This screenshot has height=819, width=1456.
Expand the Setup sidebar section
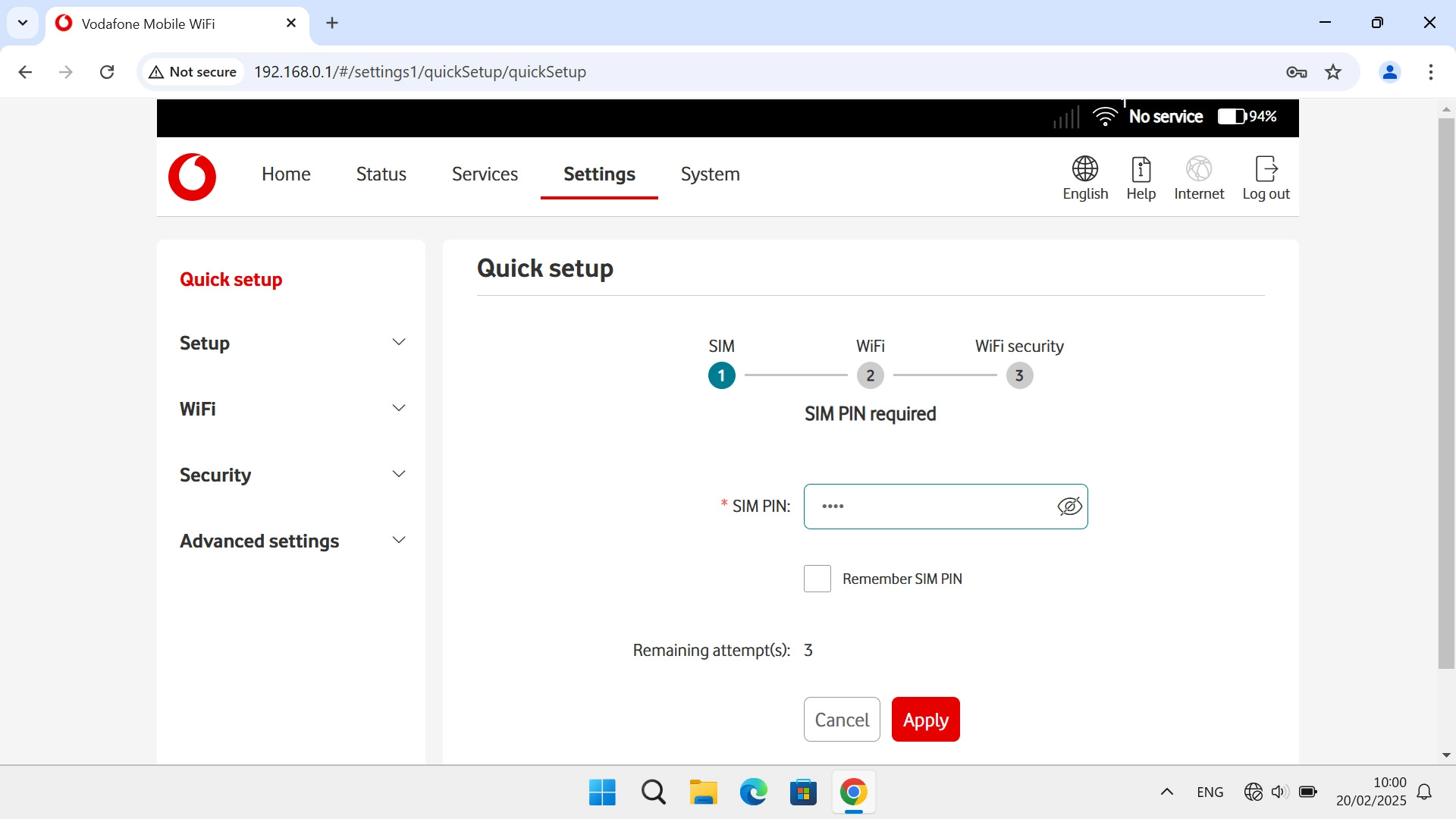pyautogui.click(x=398, y=343)
